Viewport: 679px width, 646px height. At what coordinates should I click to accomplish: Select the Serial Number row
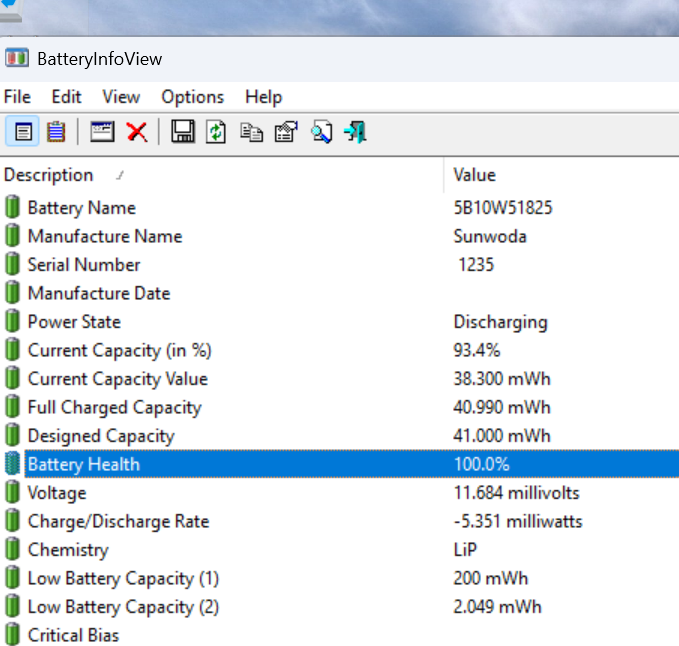(x=340, y=265)
